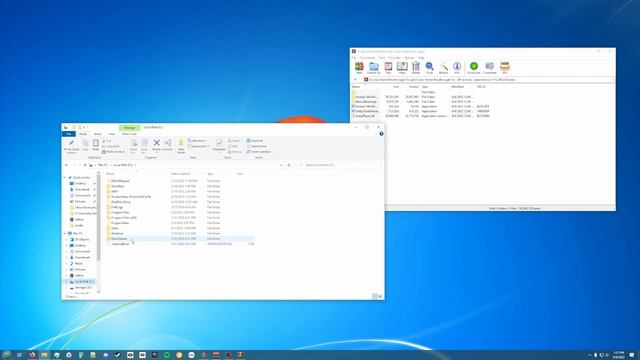The width and height of the screenshot is (640, 360).
Task: Click Paste in Explorer ribbon
Action: (x=96, y=145)
